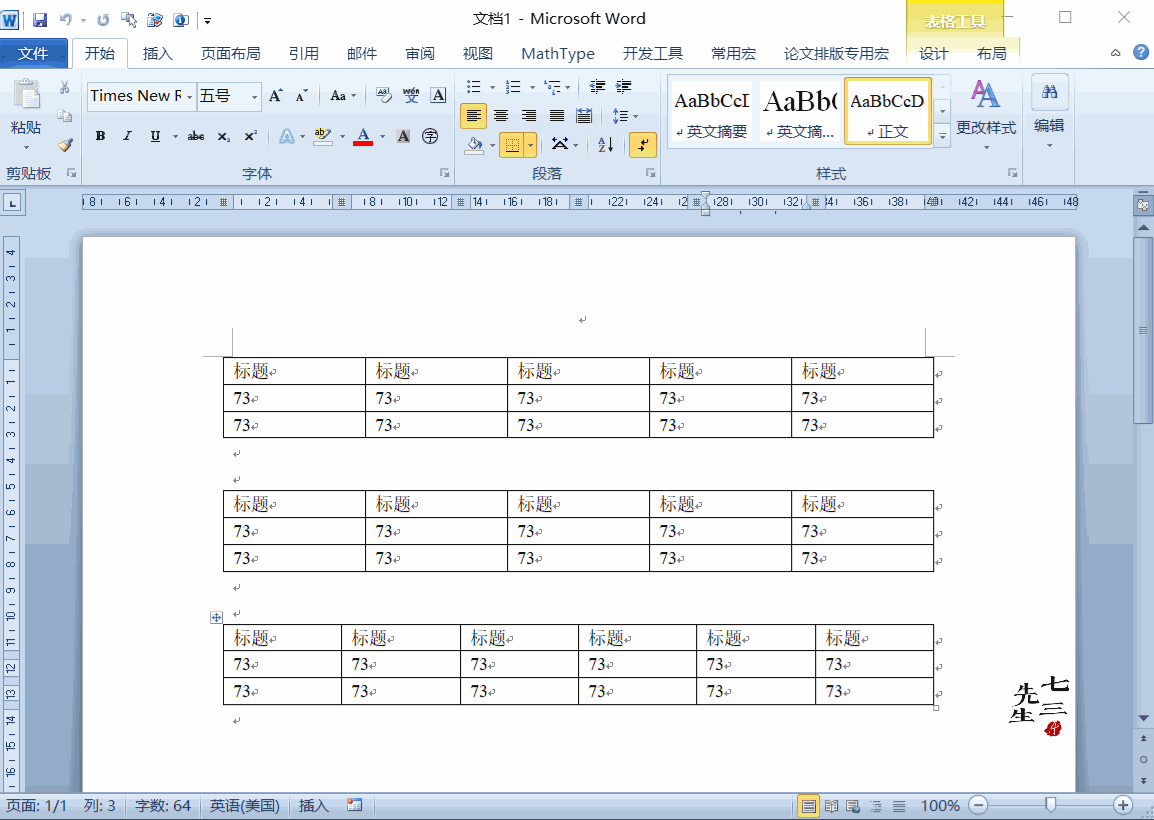
Task: Switch to Web Layout view in status bar
Action: (854, 806)
